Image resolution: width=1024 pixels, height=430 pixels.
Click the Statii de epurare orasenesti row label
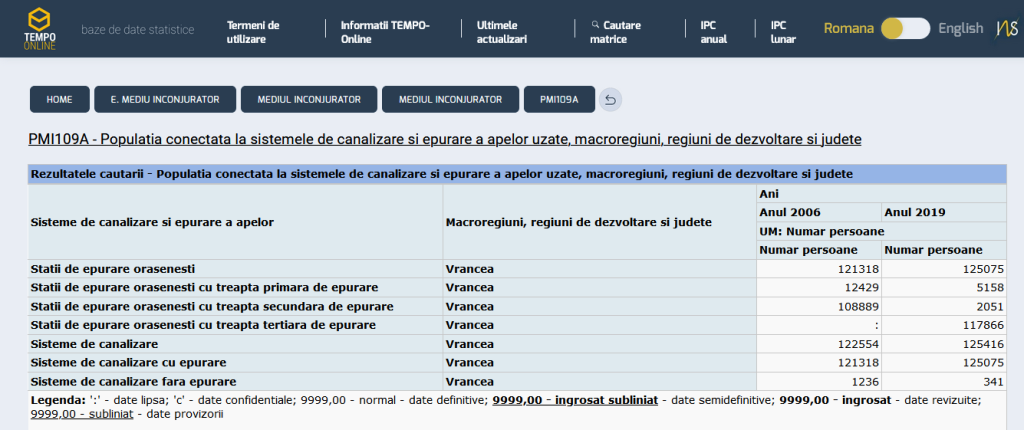coord(113,269)
